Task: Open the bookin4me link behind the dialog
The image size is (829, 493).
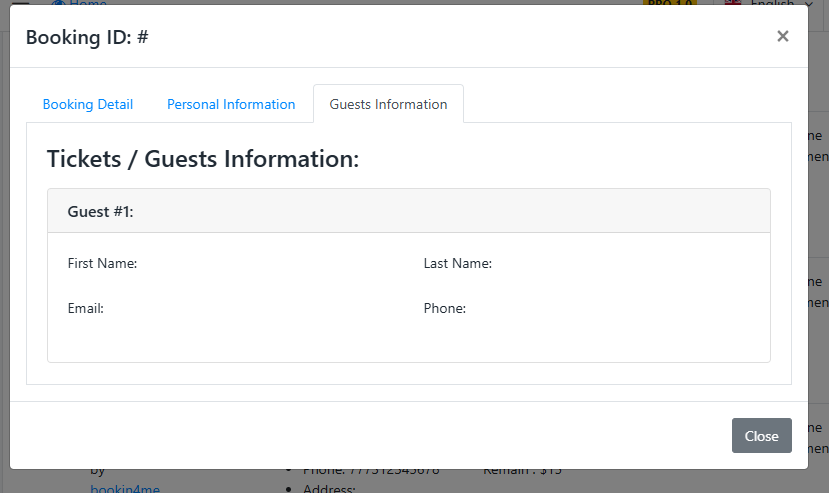Action: coord(125,488)
